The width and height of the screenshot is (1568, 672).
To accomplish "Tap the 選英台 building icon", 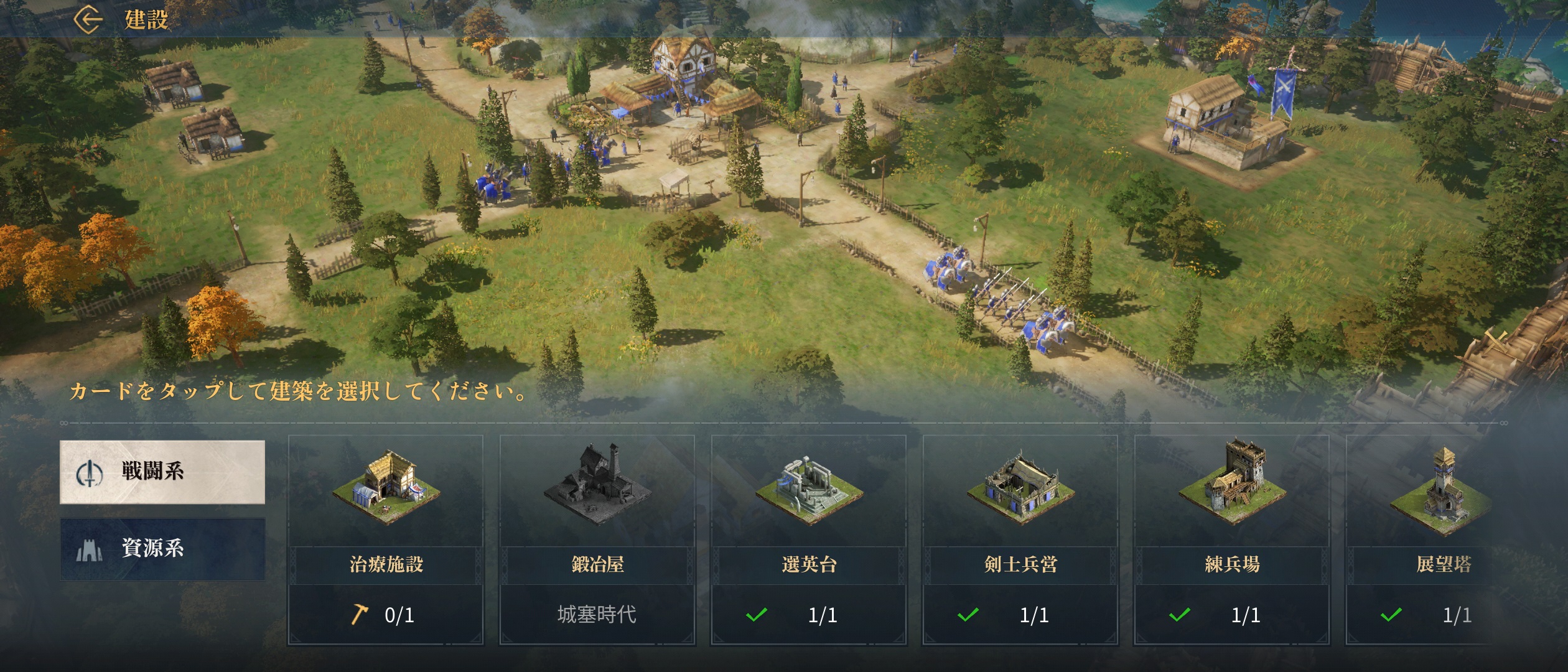I will coord(809,490).
